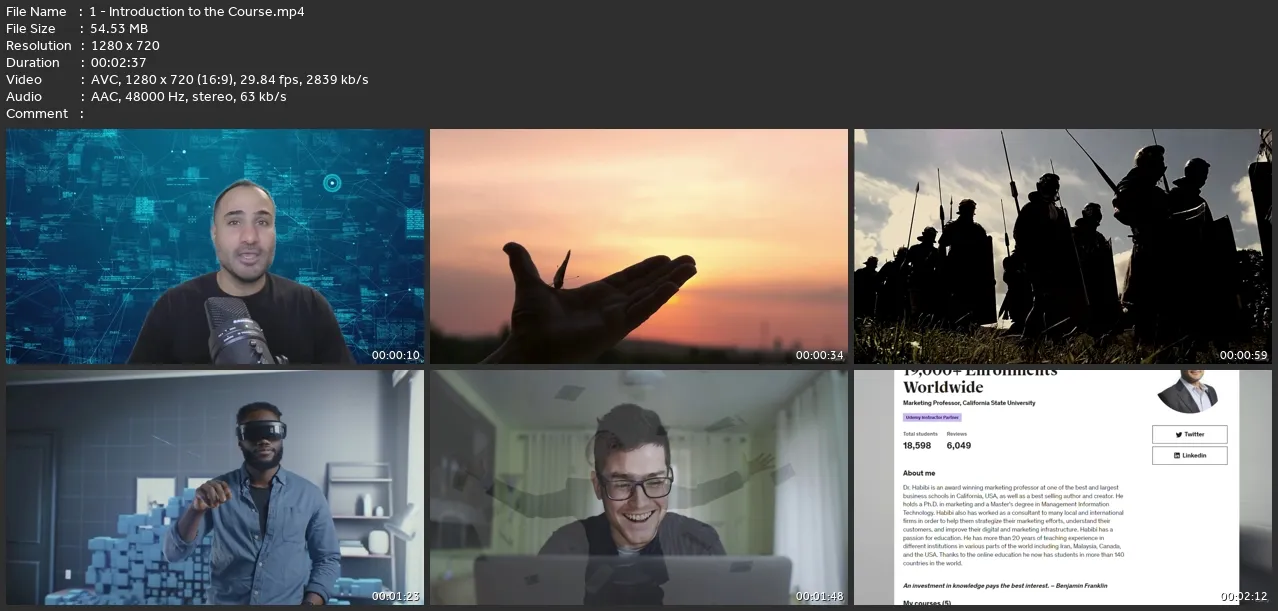Screen dimensions: 1278x611
Task: Open the Twitter profile button
Action: (1189, 435)
